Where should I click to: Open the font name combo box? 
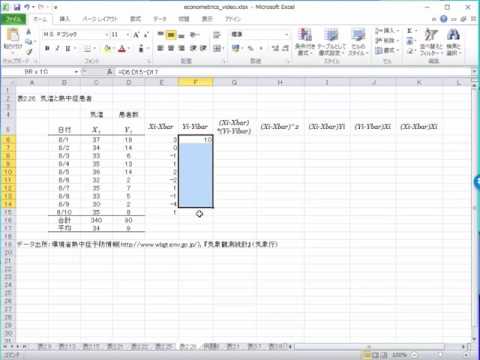coord(76,35)
